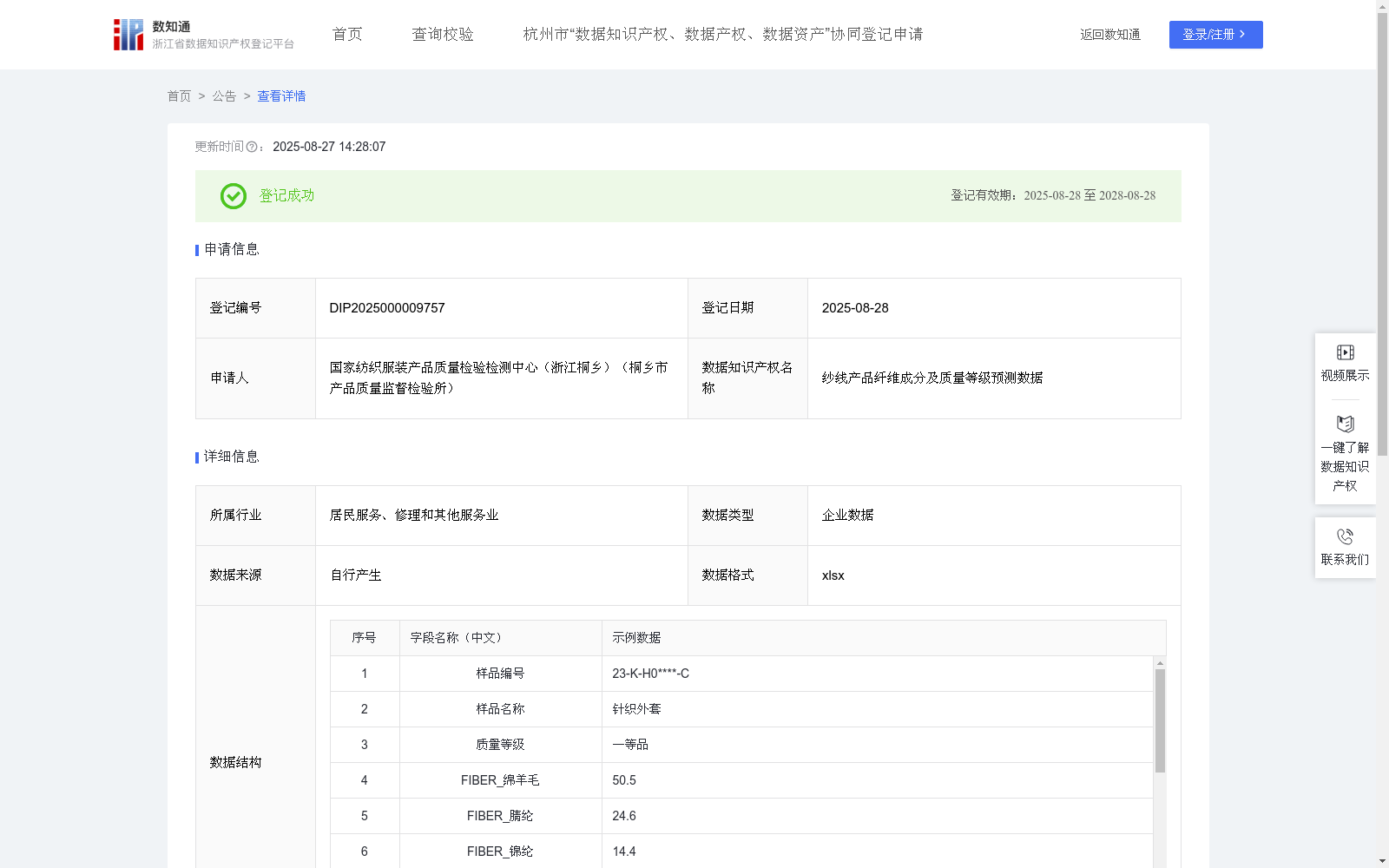Click the 数据结构 row label
The height and width of the screenshot is (868, 1389).
(235, 763)
